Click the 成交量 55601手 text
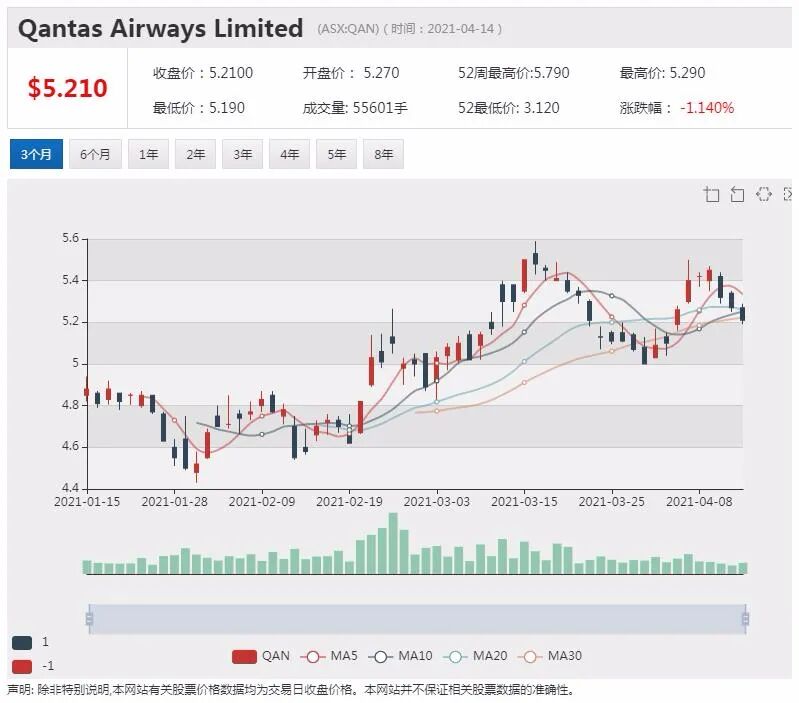Image resolution: width=799 pixels, height=703 pixels. tap(355, 107)
